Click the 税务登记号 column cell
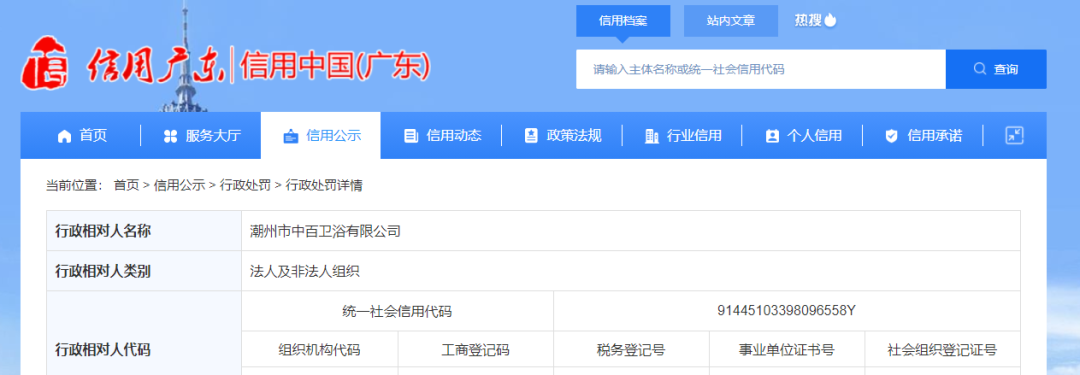Viewport: 1080px width, 375px height. pyautogui.click(x=631, y=350)
